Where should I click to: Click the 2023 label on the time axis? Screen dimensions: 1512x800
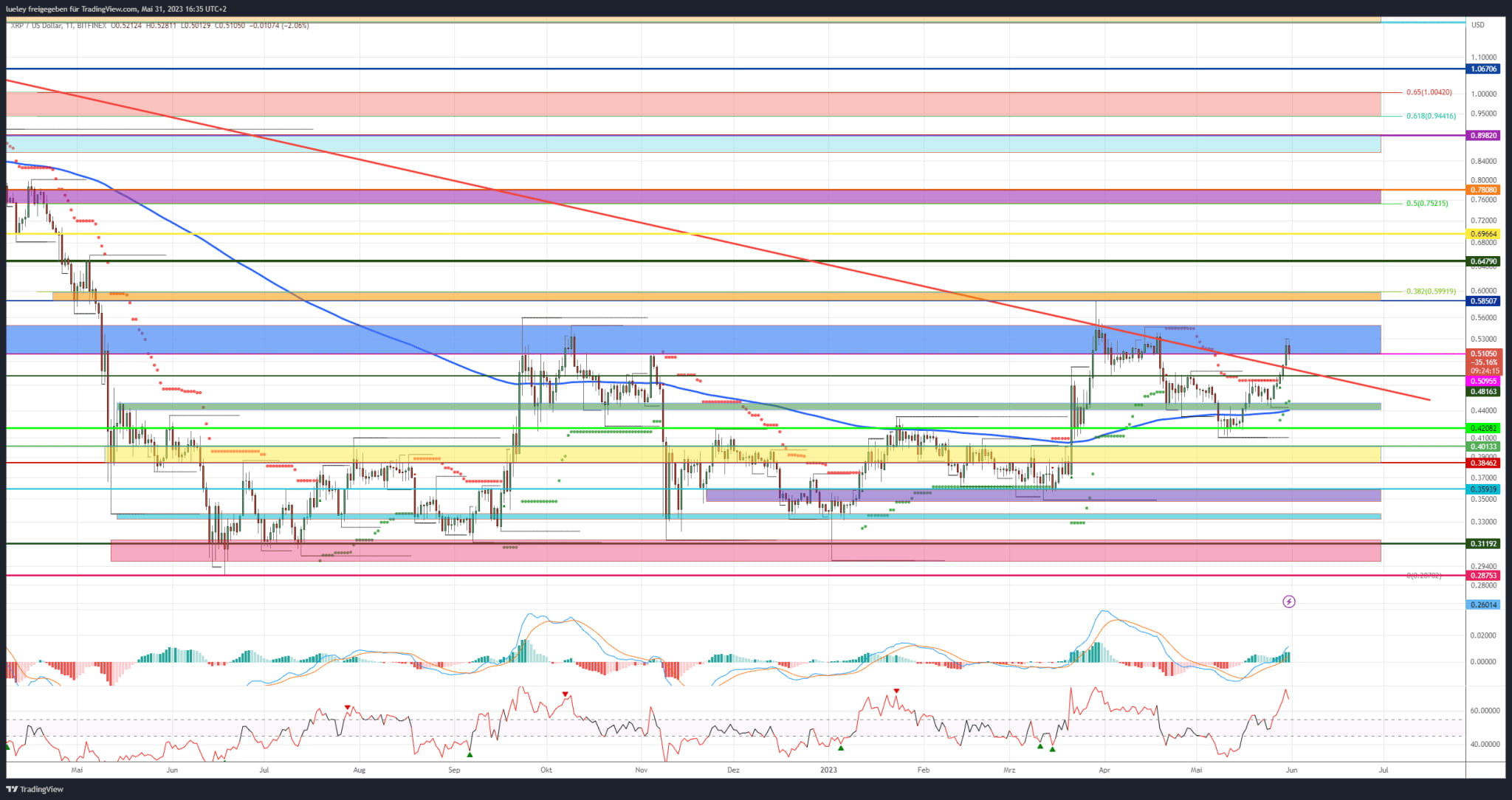(x=828, y=770)
